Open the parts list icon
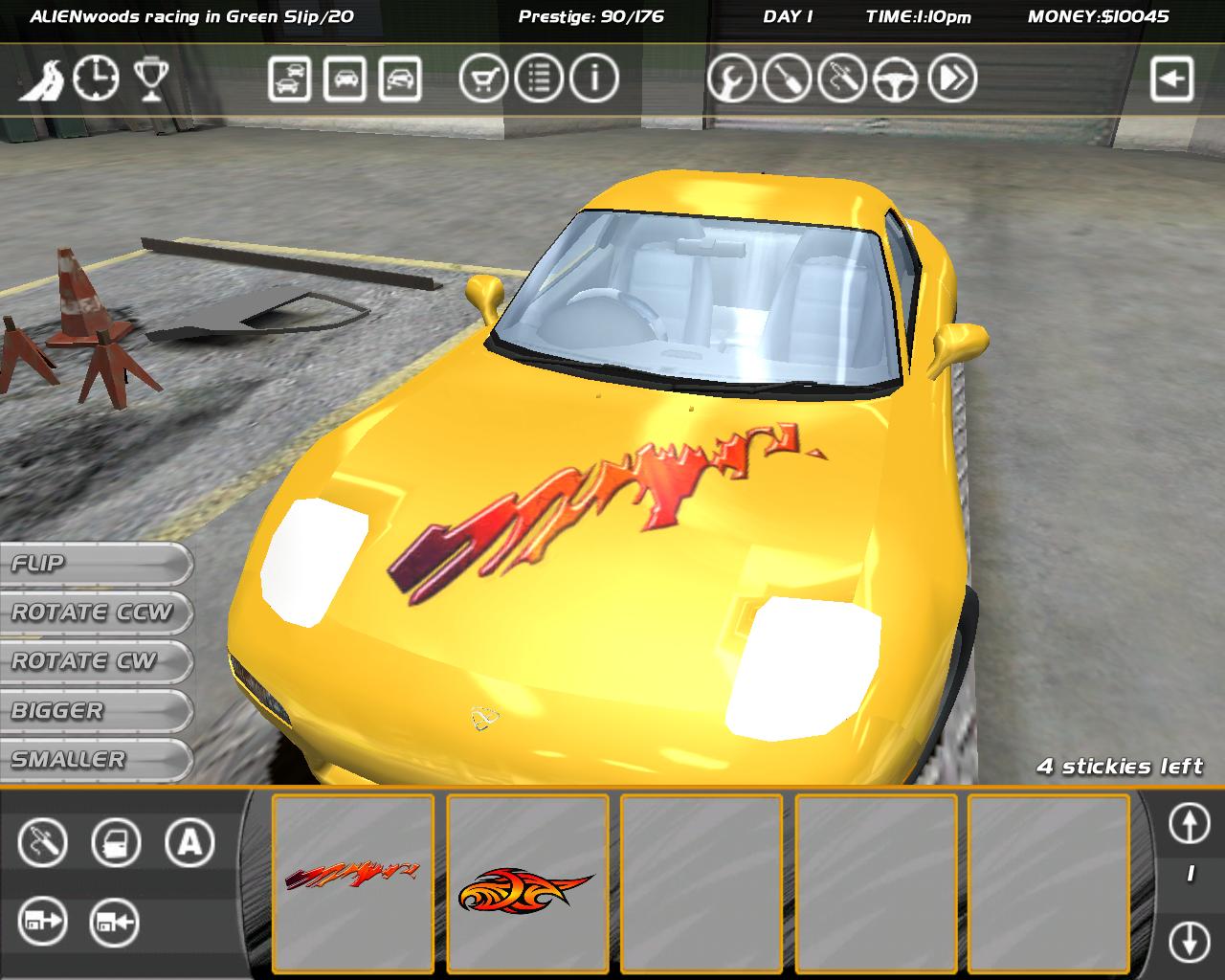Viewport: 1225px width, 980px height. [x=540, y=78]
